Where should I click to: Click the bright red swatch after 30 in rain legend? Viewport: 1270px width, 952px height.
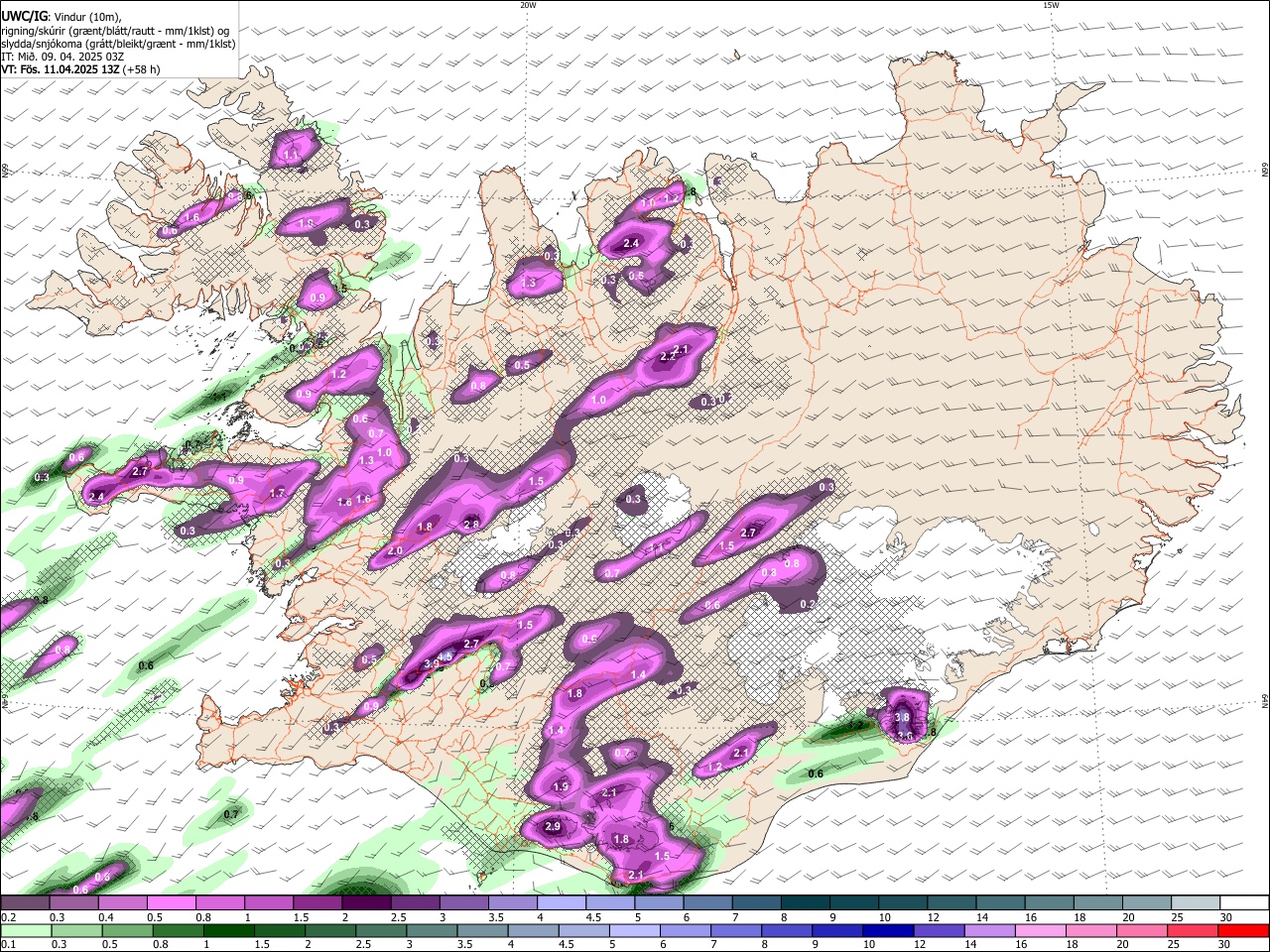[1243, 931]
